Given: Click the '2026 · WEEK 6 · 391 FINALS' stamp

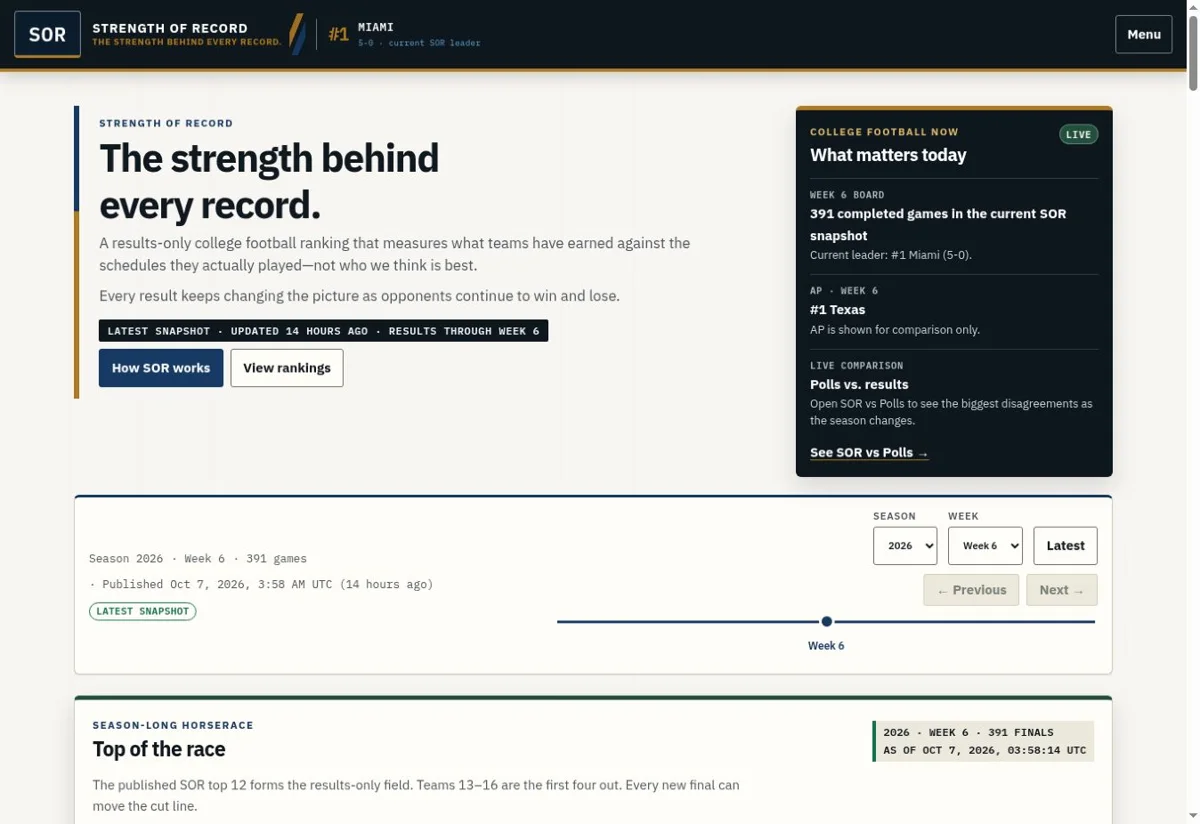Looking at the screenshot, I should (968, 732).
